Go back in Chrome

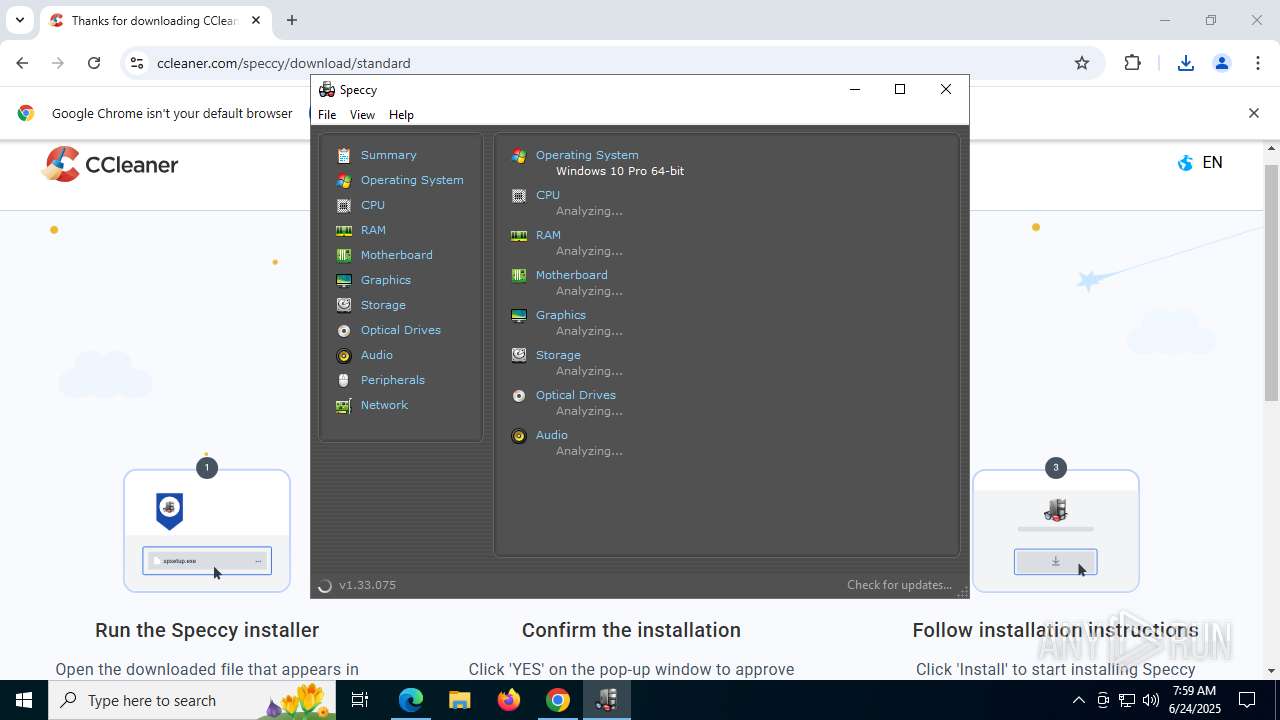click(22, 63)
